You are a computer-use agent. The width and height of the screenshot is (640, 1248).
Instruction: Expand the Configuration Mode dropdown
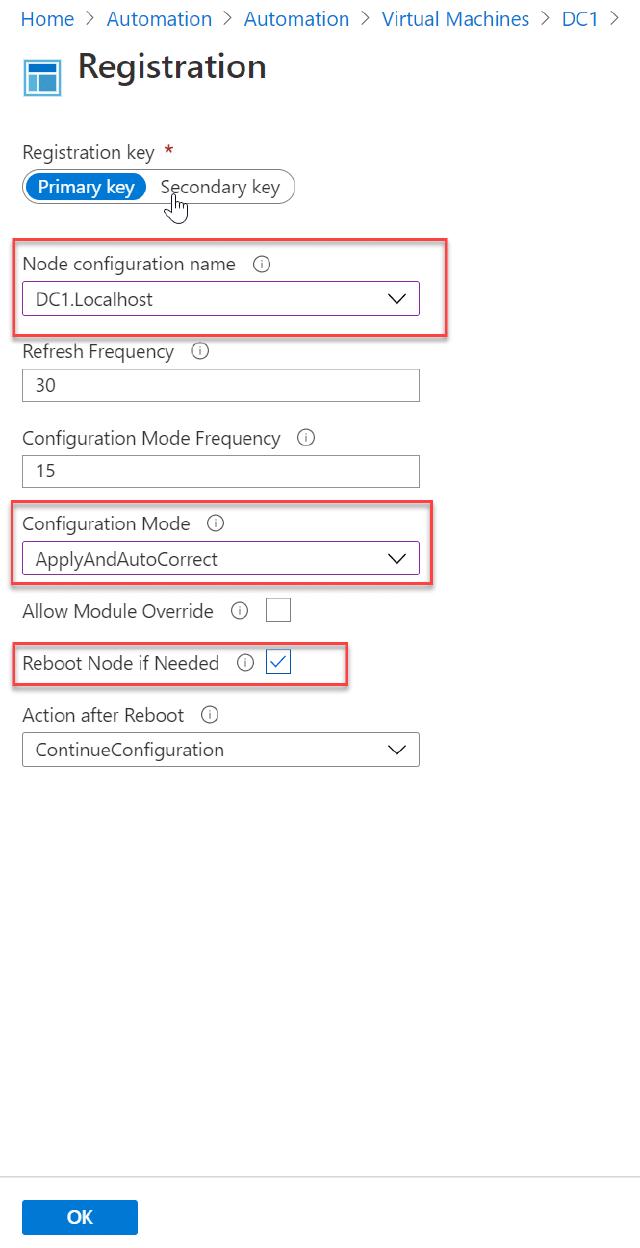tap(220, 559)
